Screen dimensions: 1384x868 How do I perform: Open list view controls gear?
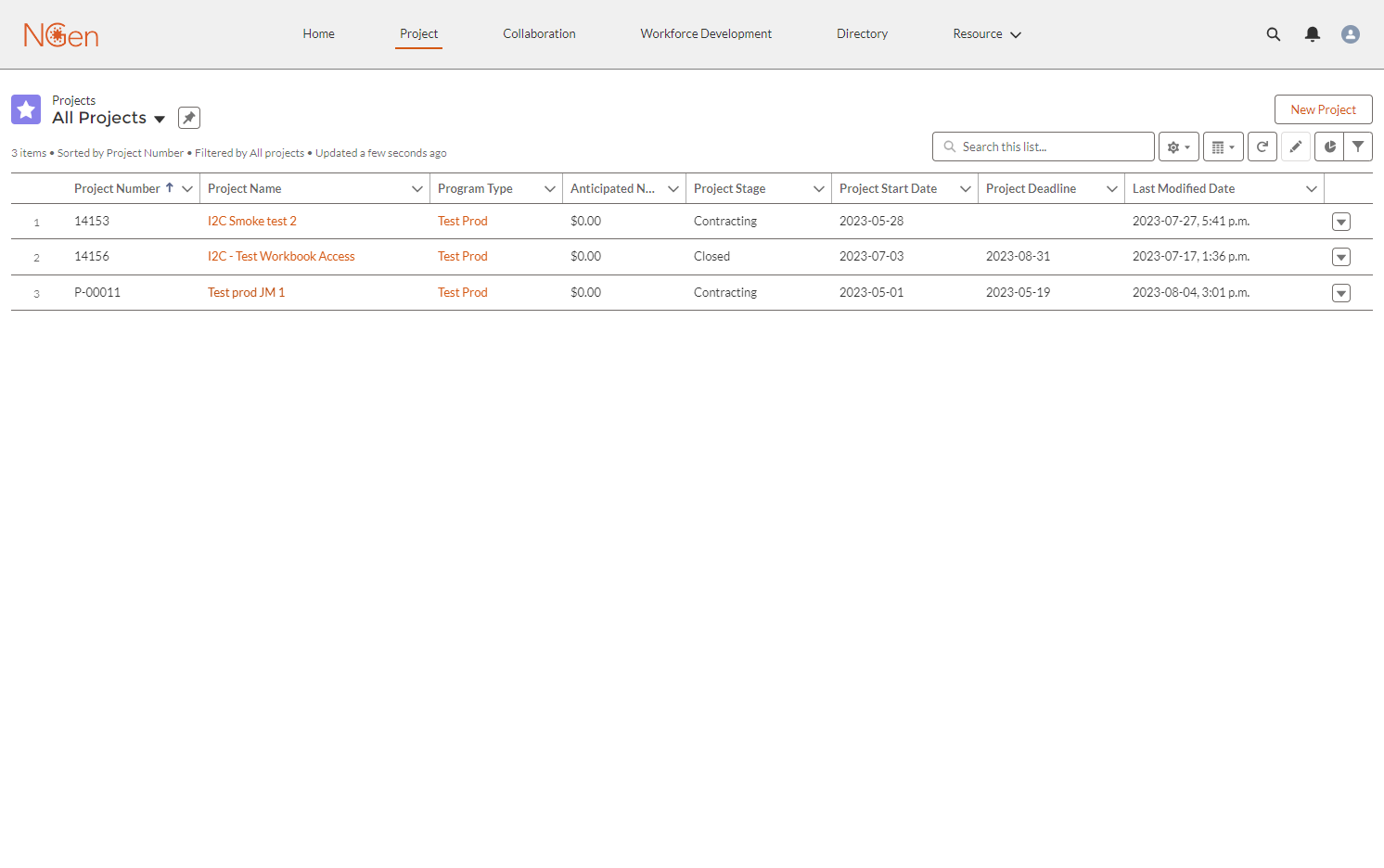click(x=1179, y=147)
